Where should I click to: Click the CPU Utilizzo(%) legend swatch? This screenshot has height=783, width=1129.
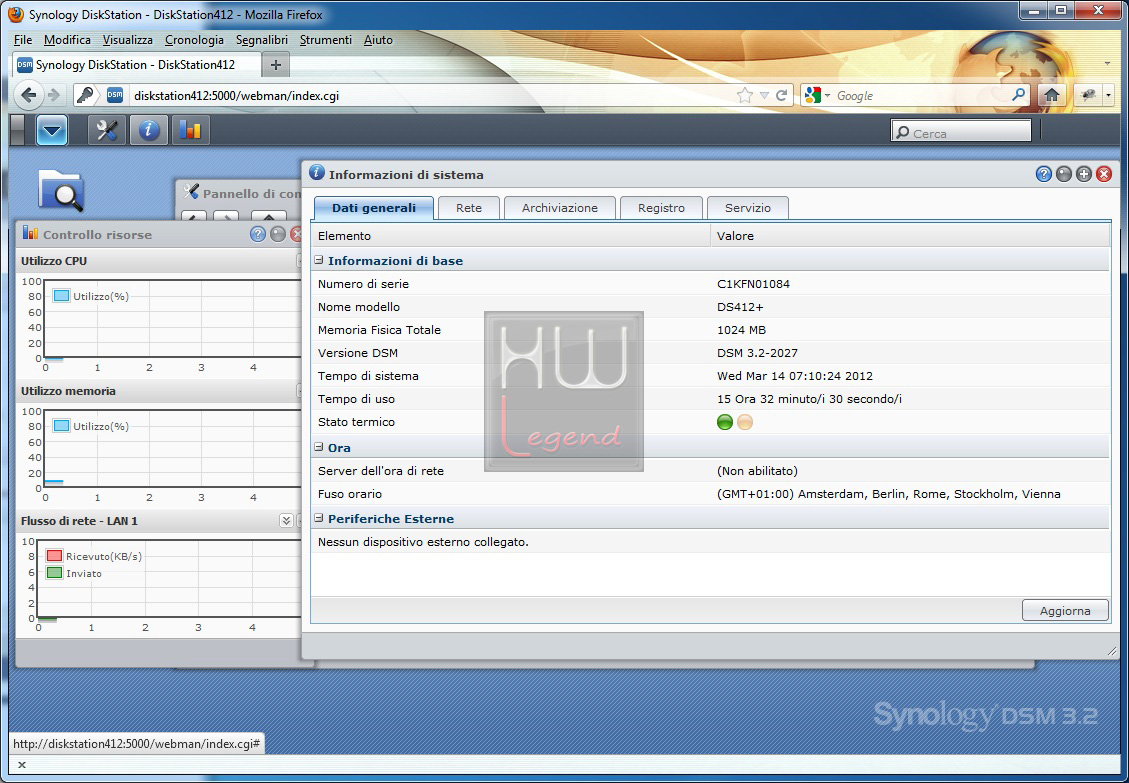pos(61,296)
